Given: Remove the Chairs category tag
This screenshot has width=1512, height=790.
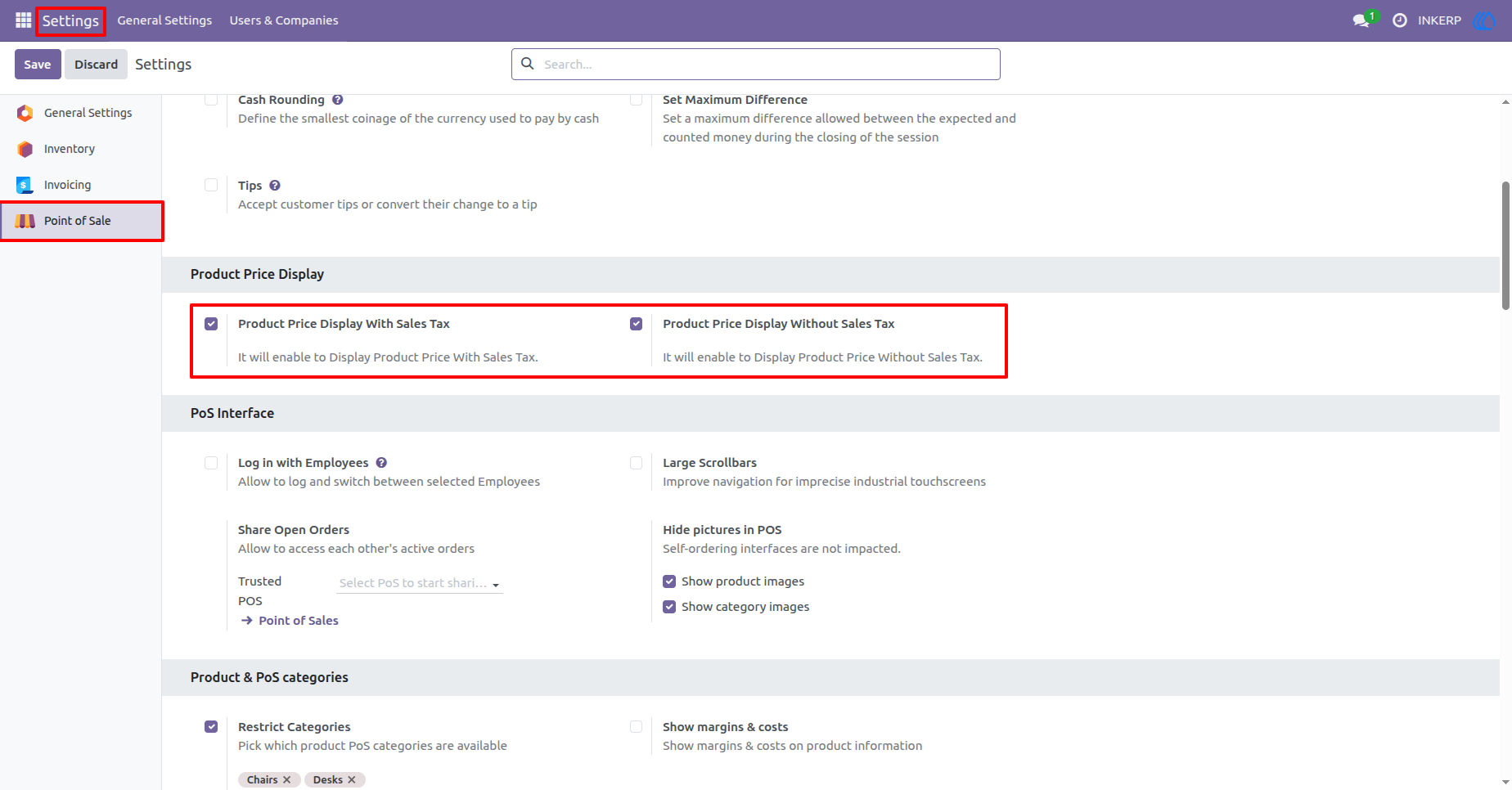Looking at the screenshot, I should tap(287, 780).
